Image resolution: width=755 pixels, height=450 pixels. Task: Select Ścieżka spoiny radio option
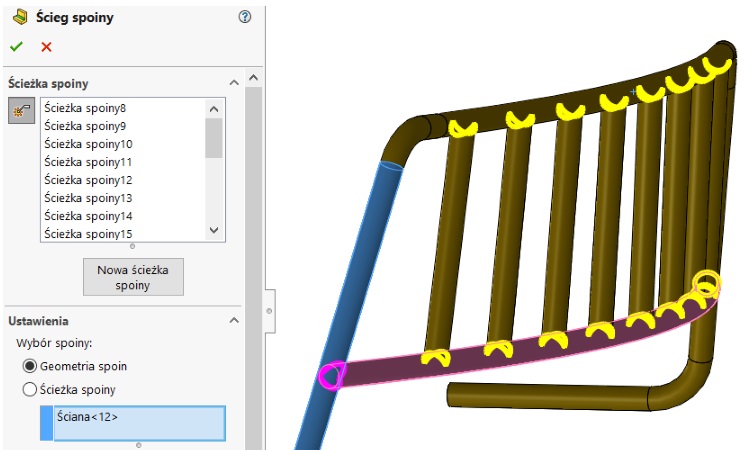29,389
